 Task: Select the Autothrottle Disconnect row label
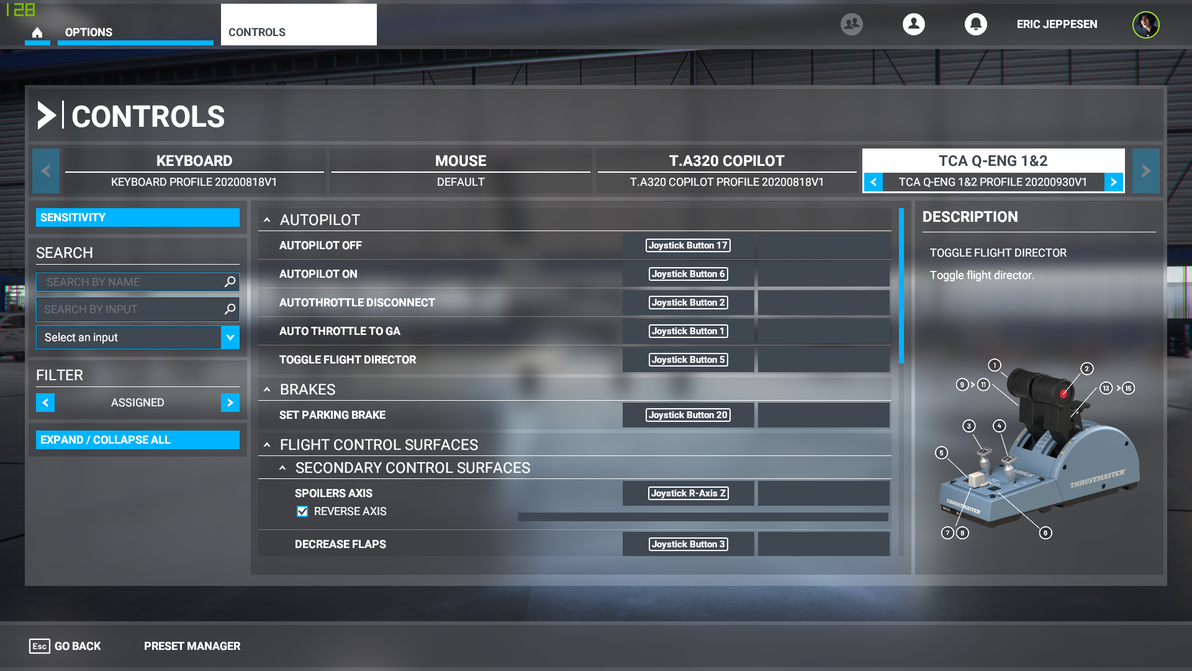(x=357, y=302)
